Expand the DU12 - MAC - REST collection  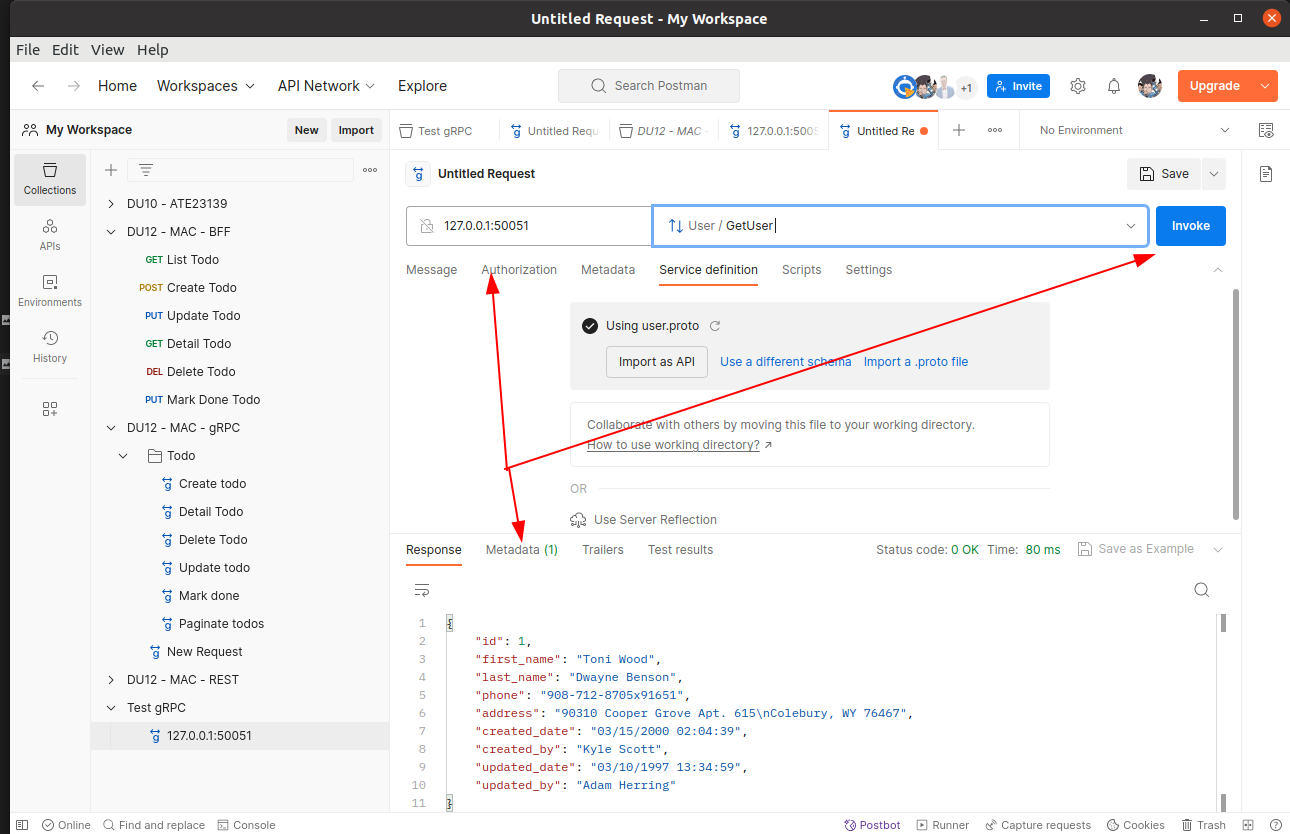(111, 680)
